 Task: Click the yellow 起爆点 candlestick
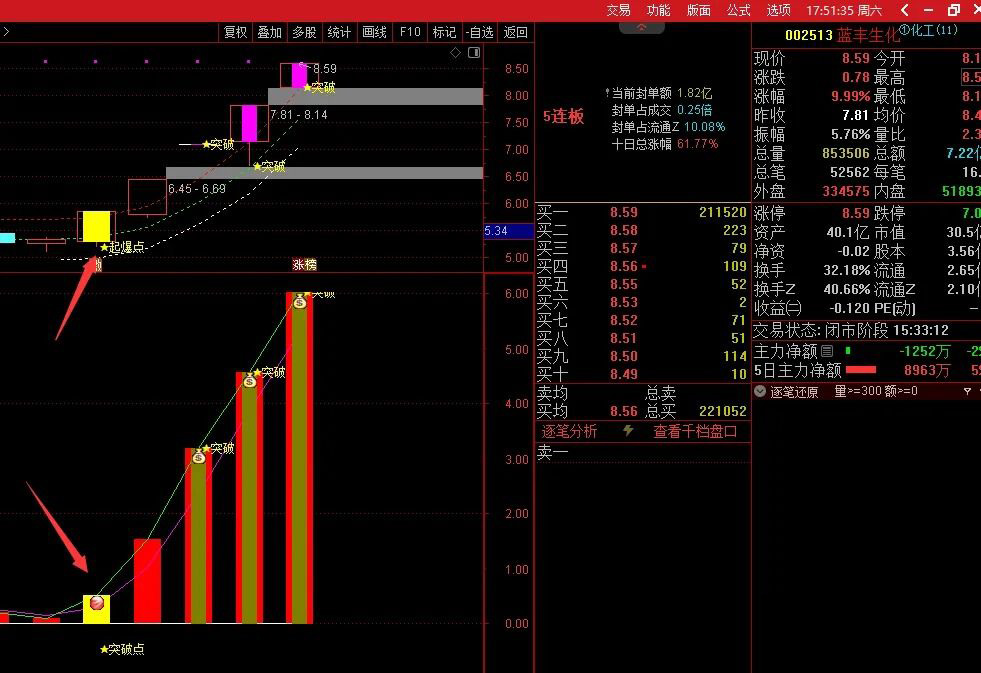click(x=96, y=226)
